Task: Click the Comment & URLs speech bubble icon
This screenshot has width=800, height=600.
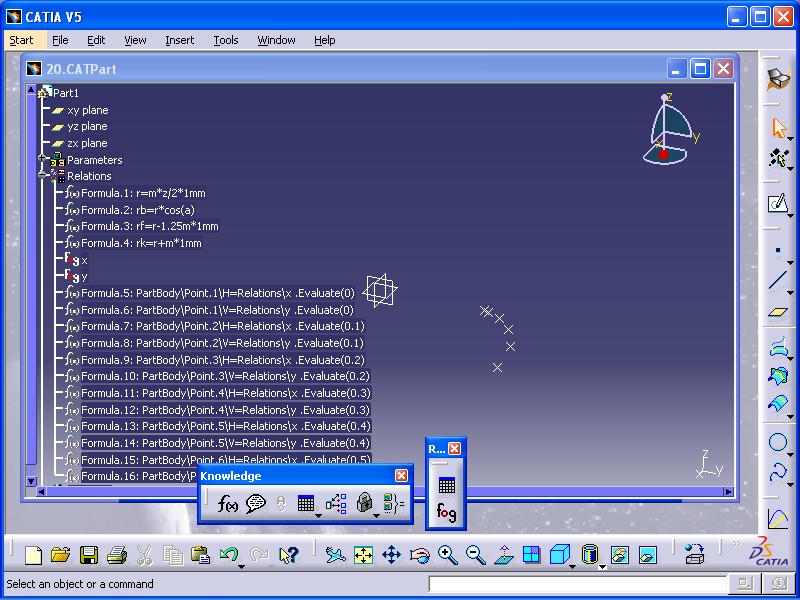Action: pos(255,504)
